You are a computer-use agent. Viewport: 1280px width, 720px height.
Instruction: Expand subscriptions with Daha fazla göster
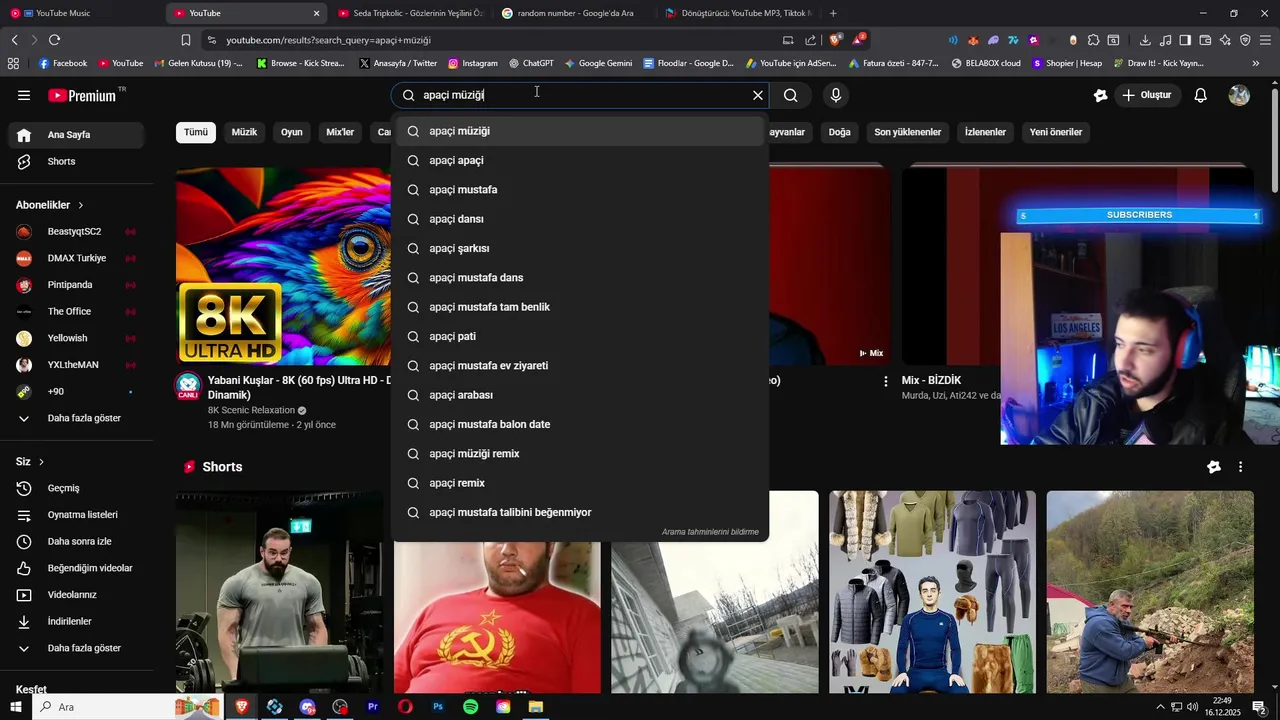click(x=76, y=418)
